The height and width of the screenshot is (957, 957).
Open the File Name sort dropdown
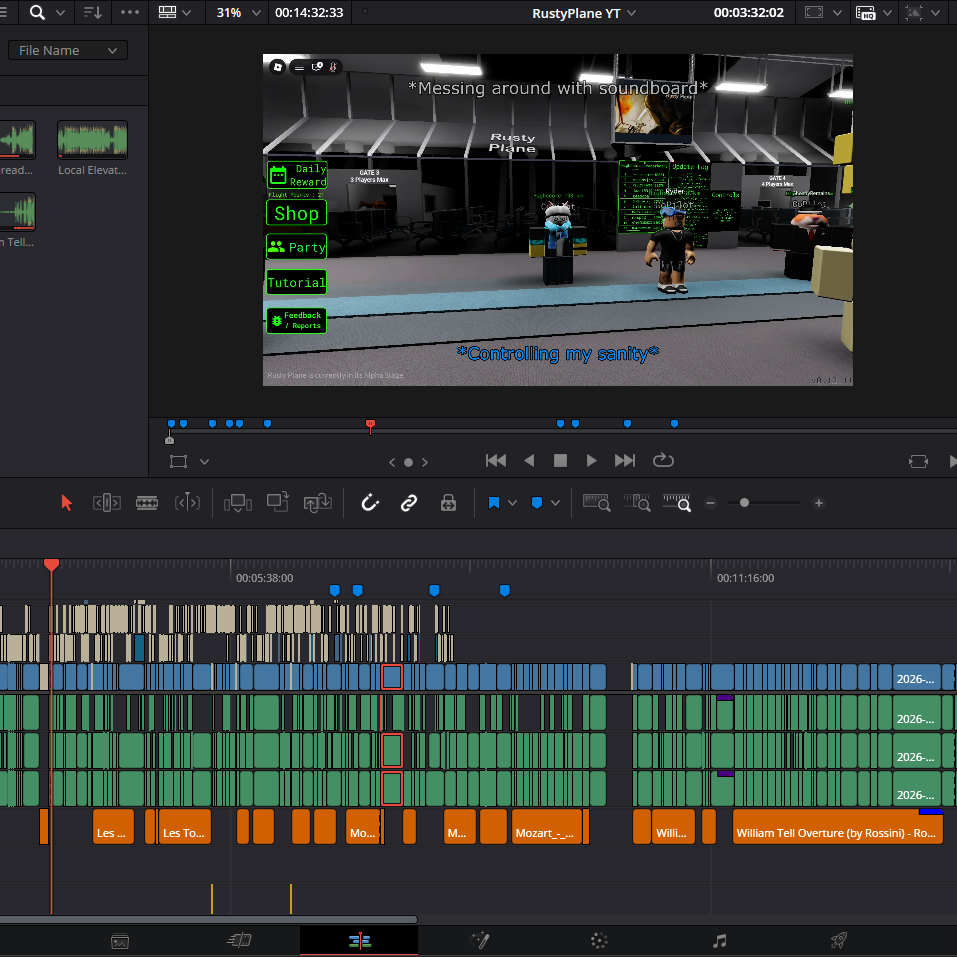[x=68, y=51]
